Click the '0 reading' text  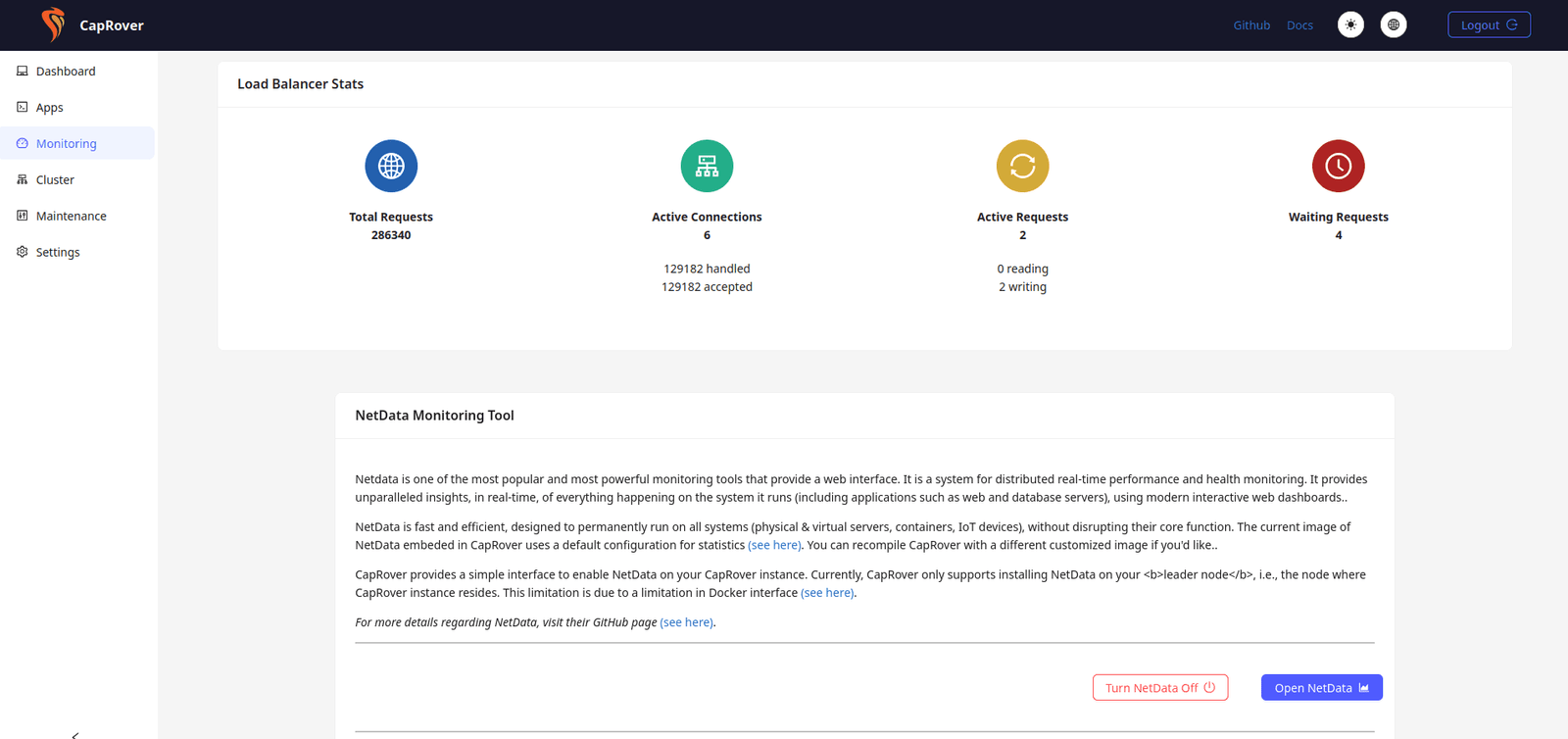point(1022,269)
